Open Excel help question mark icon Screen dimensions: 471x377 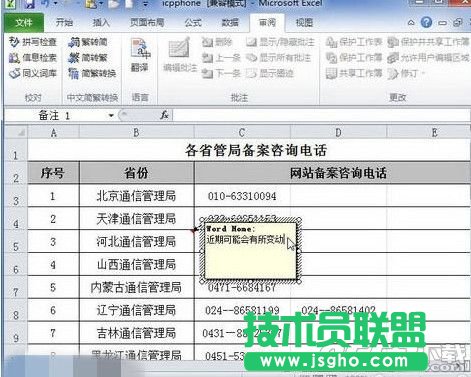click(x=426, y=23)
